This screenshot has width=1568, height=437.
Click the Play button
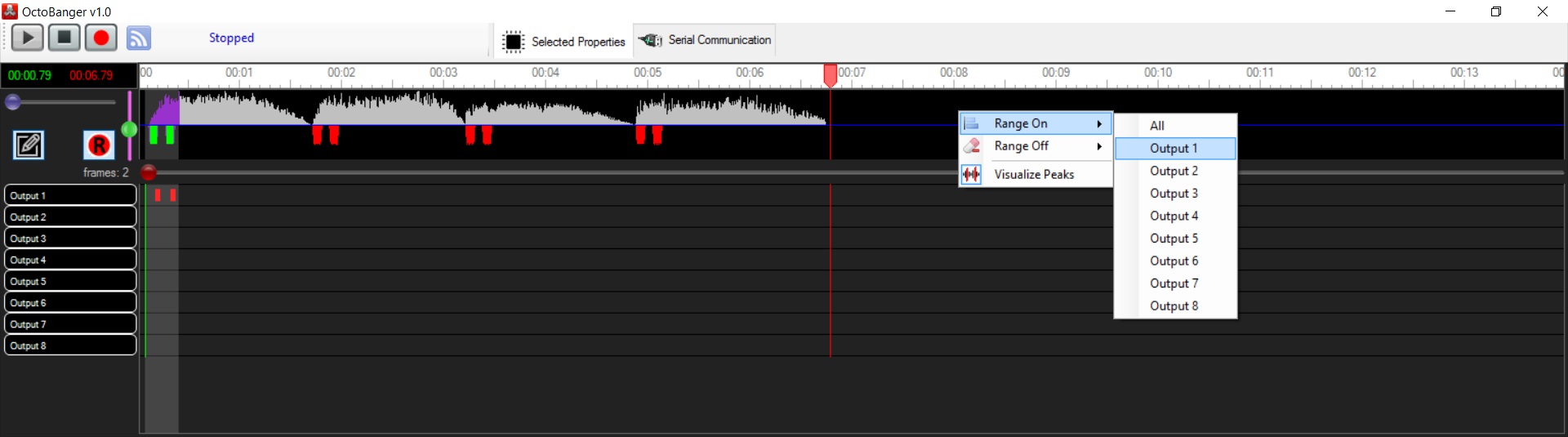pyautogui.click(x=28, y=38)
